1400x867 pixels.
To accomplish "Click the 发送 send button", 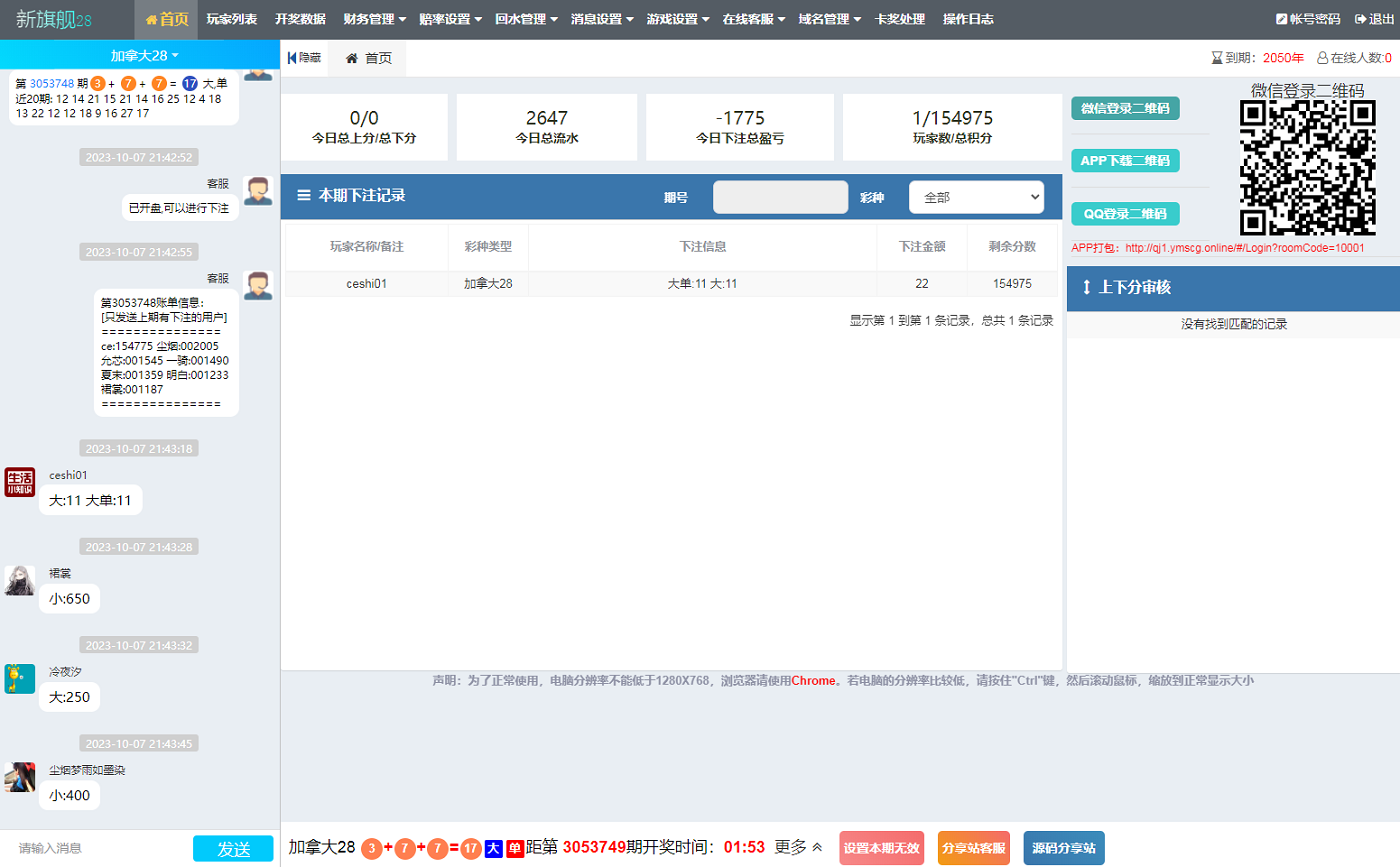I will pos(233,848).
